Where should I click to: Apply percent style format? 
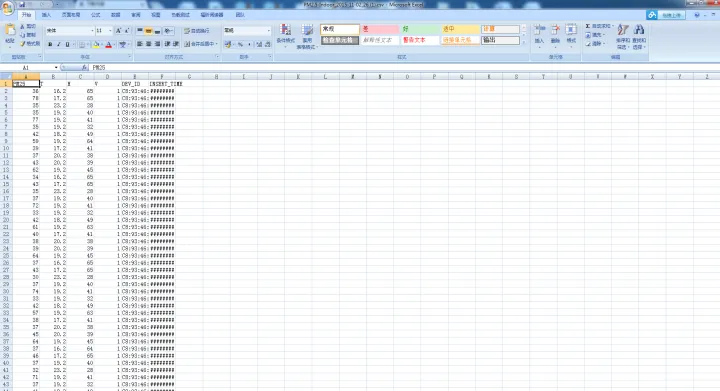240,45
